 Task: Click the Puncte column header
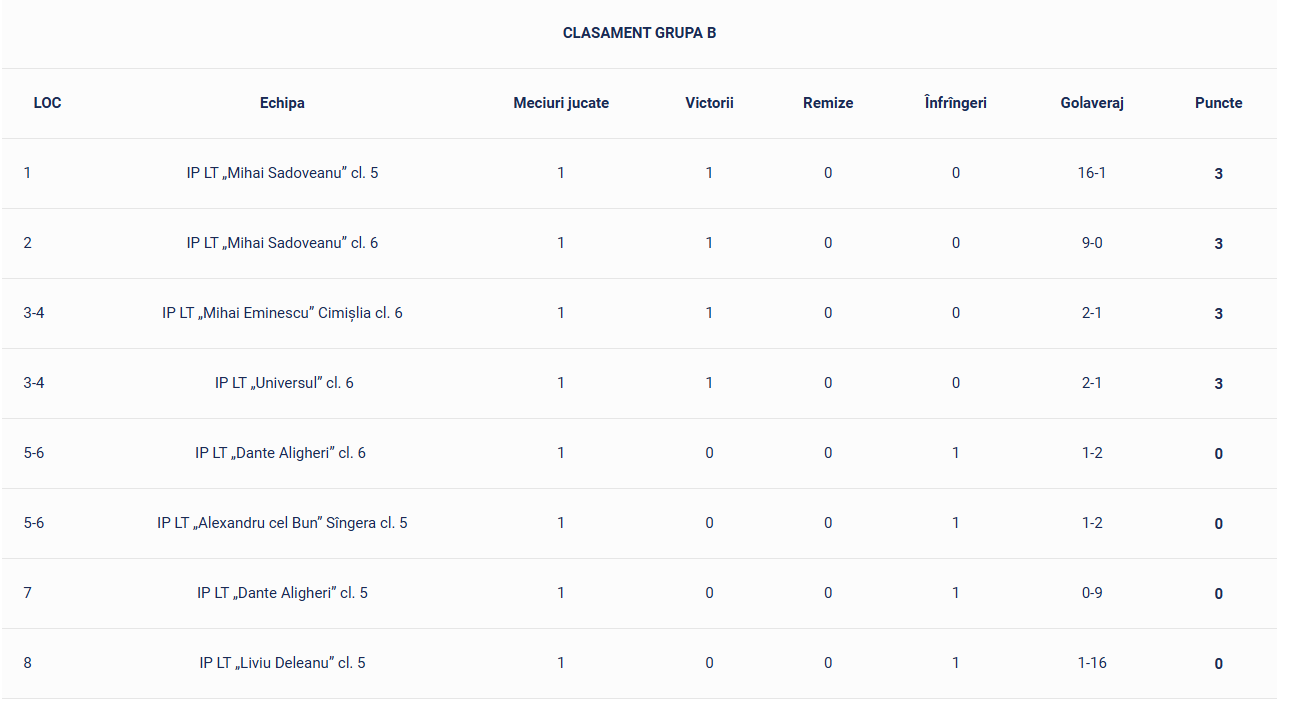(x=1218, y=103)
